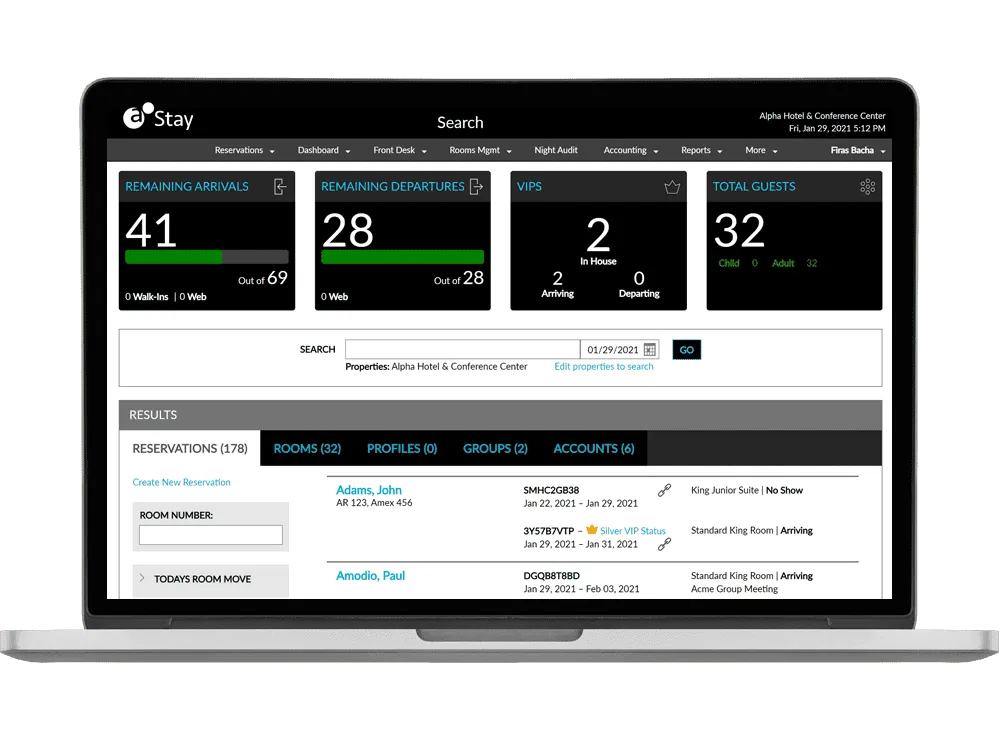
Task: Expand the Front Desk menu
Action: click(x=400, y=151)
